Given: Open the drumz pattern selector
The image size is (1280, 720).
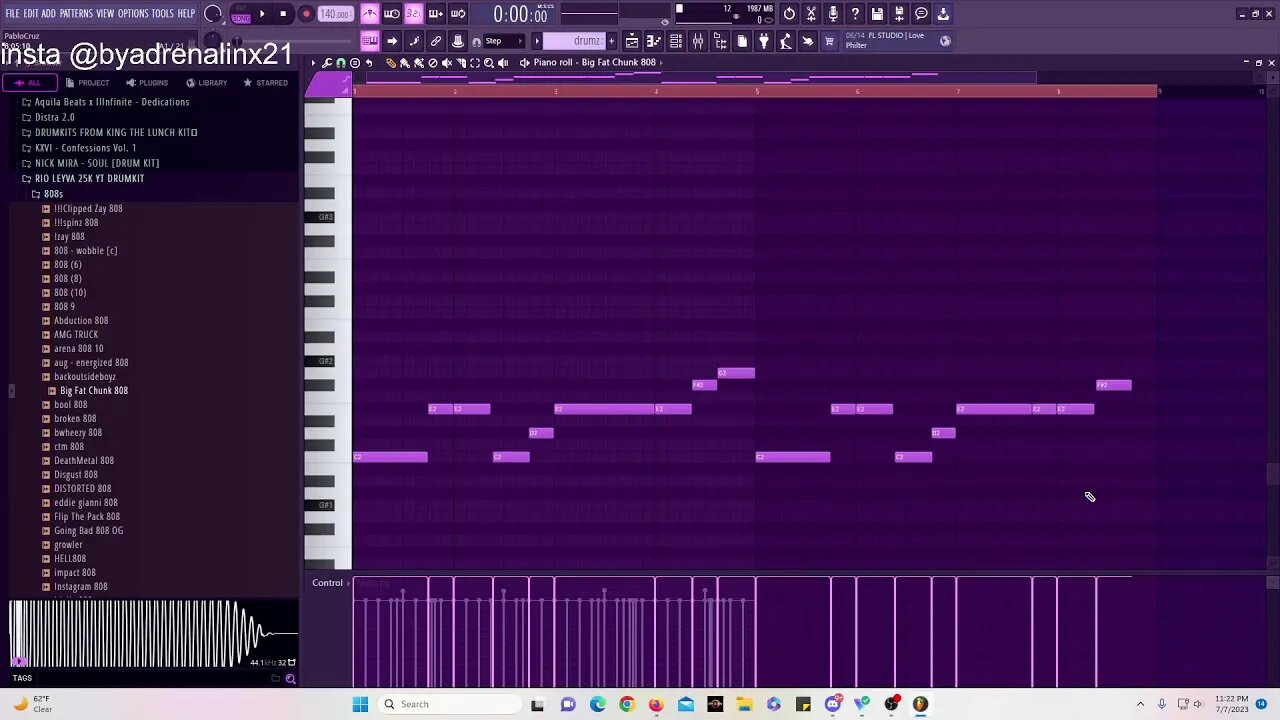Looking at the screenshot, I should tap(574, 41).
